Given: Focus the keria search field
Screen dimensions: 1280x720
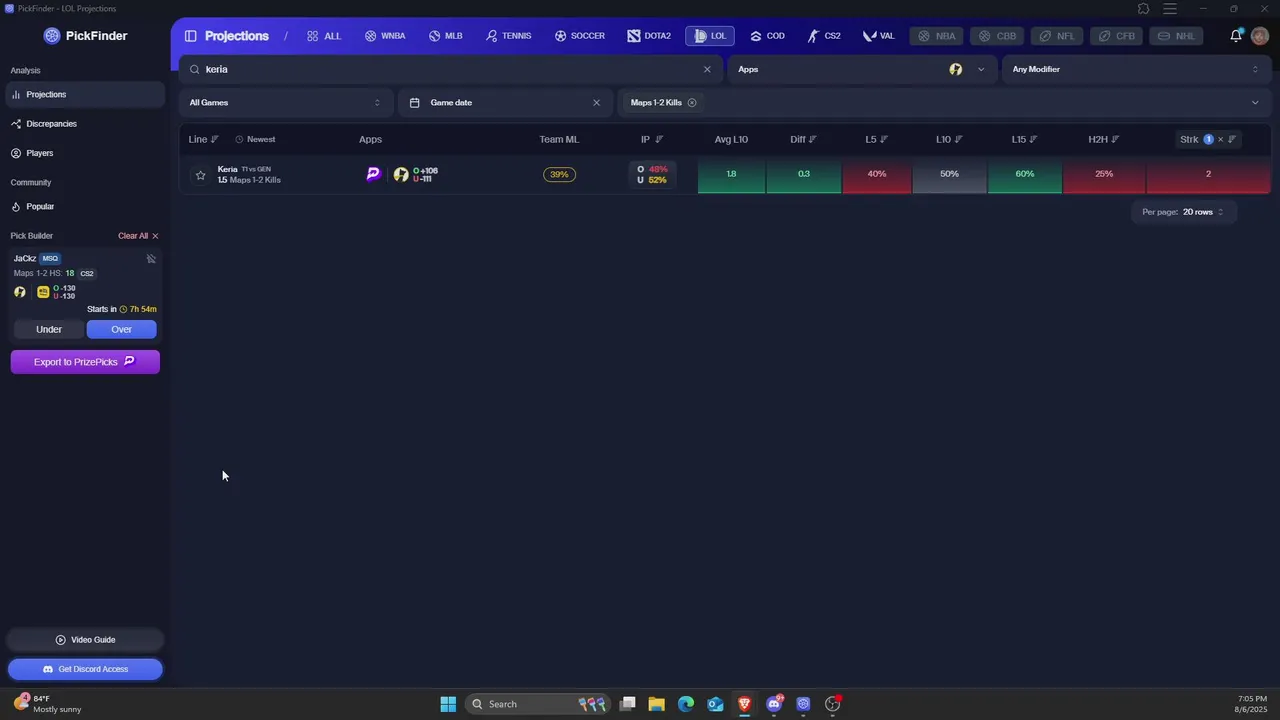Looking at the screenshot, I should pos(450,70).
